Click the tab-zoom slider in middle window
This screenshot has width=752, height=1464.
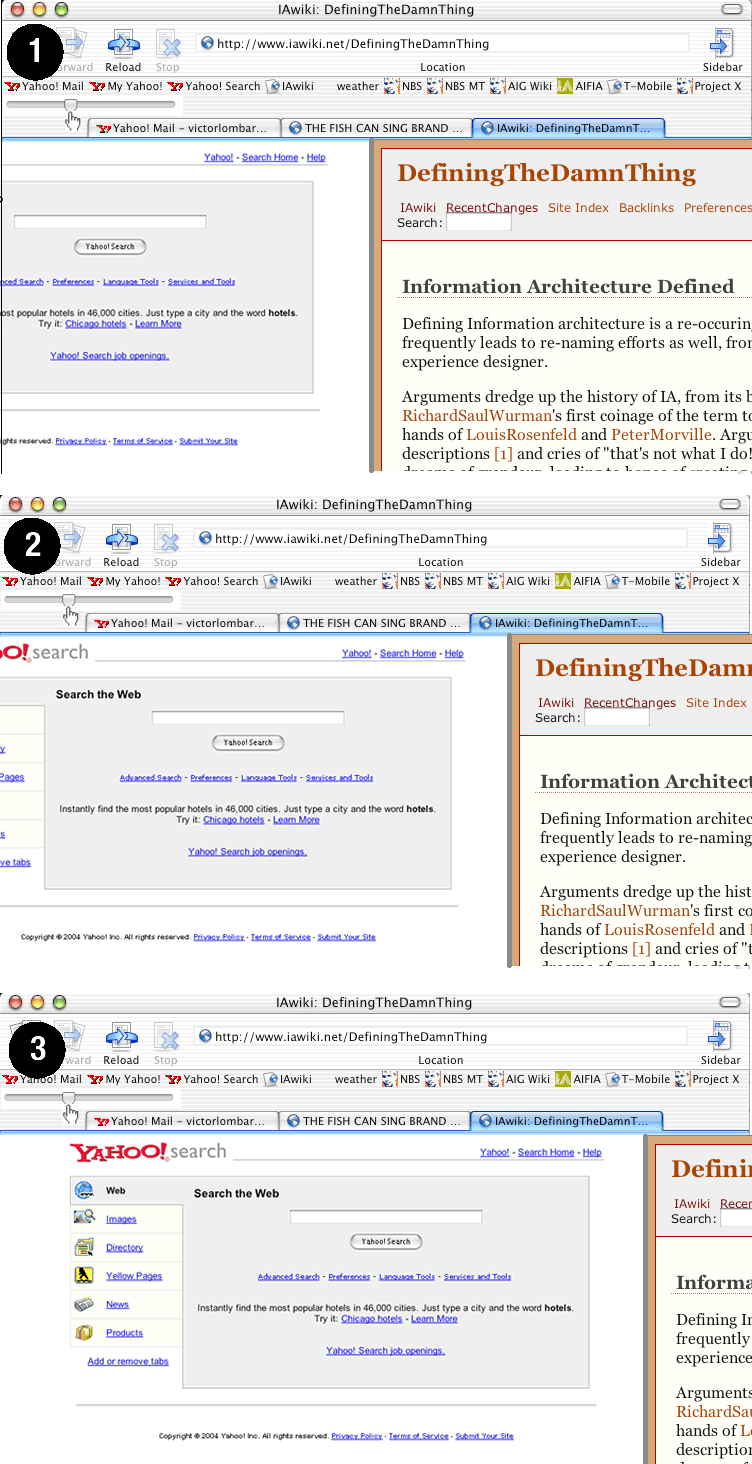point(89,599)
